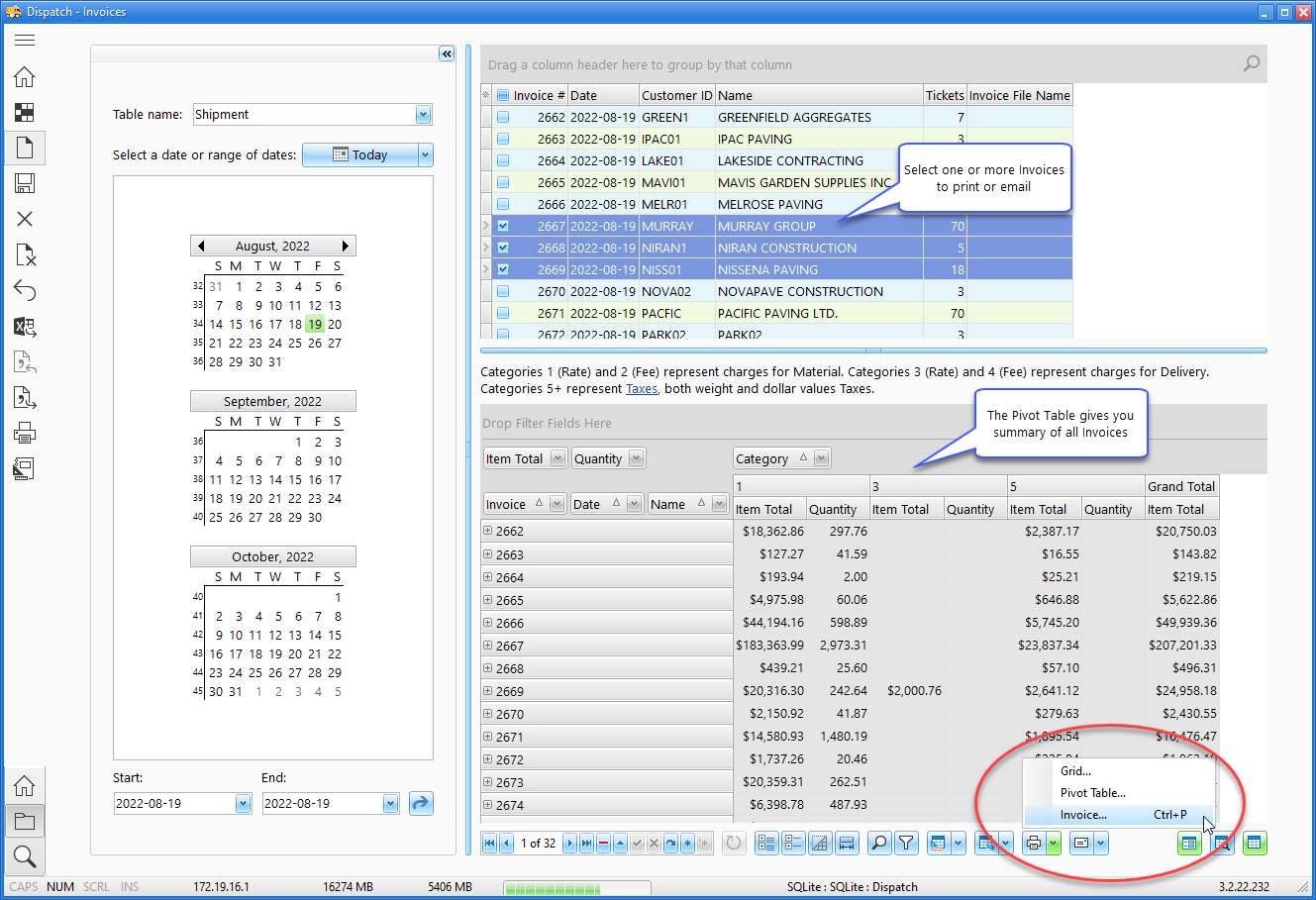Click the filter funnel icon in toolbar
Image resolution: width=1316 pixels, height=900 pixels.
coord(906,844)
